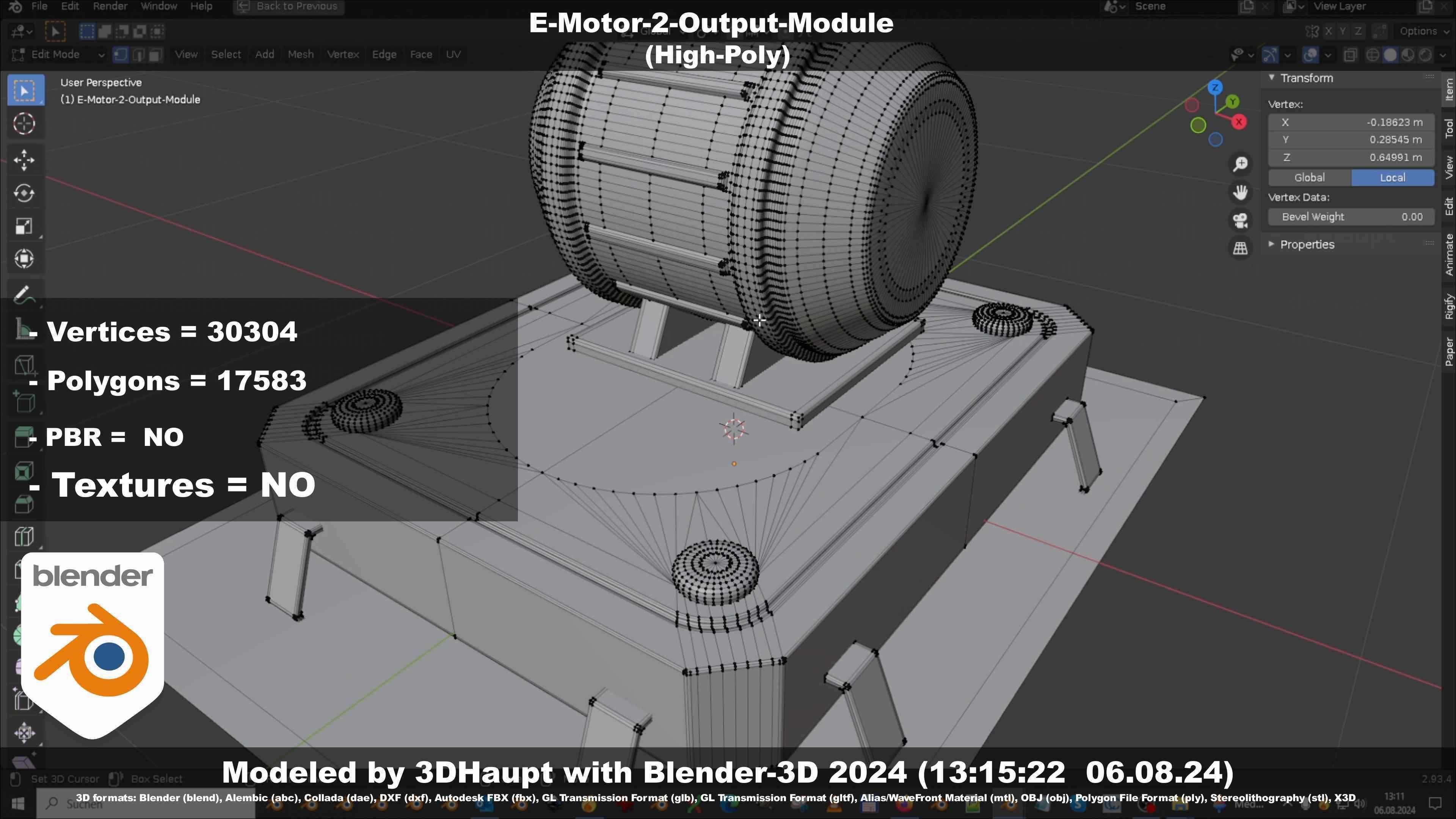This screenshot has width=1456, height=819.
Task: Click the vertex Z coordinate field
Action: 1351,158
